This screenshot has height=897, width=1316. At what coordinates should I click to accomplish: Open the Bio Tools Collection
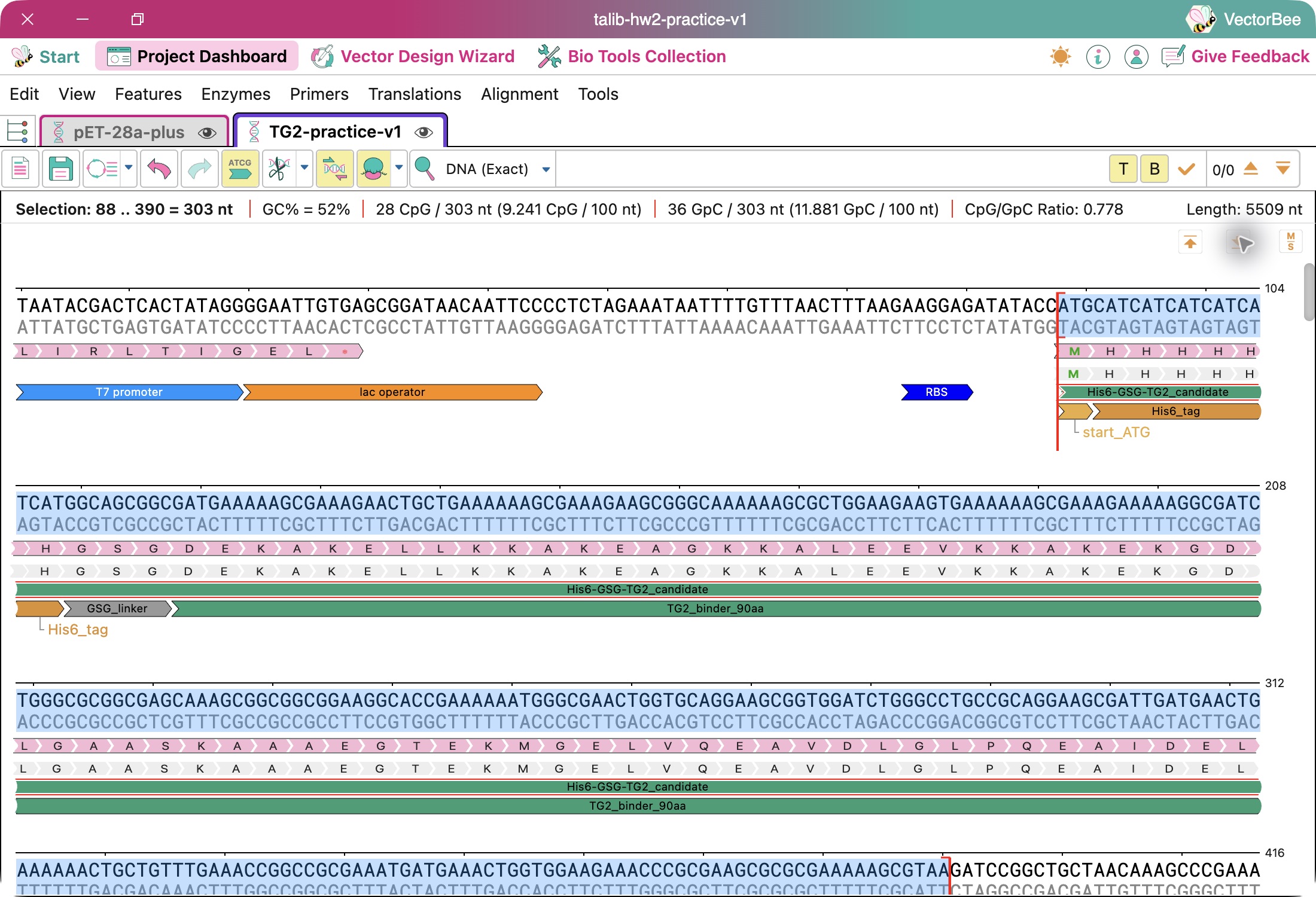pos(632,56)
